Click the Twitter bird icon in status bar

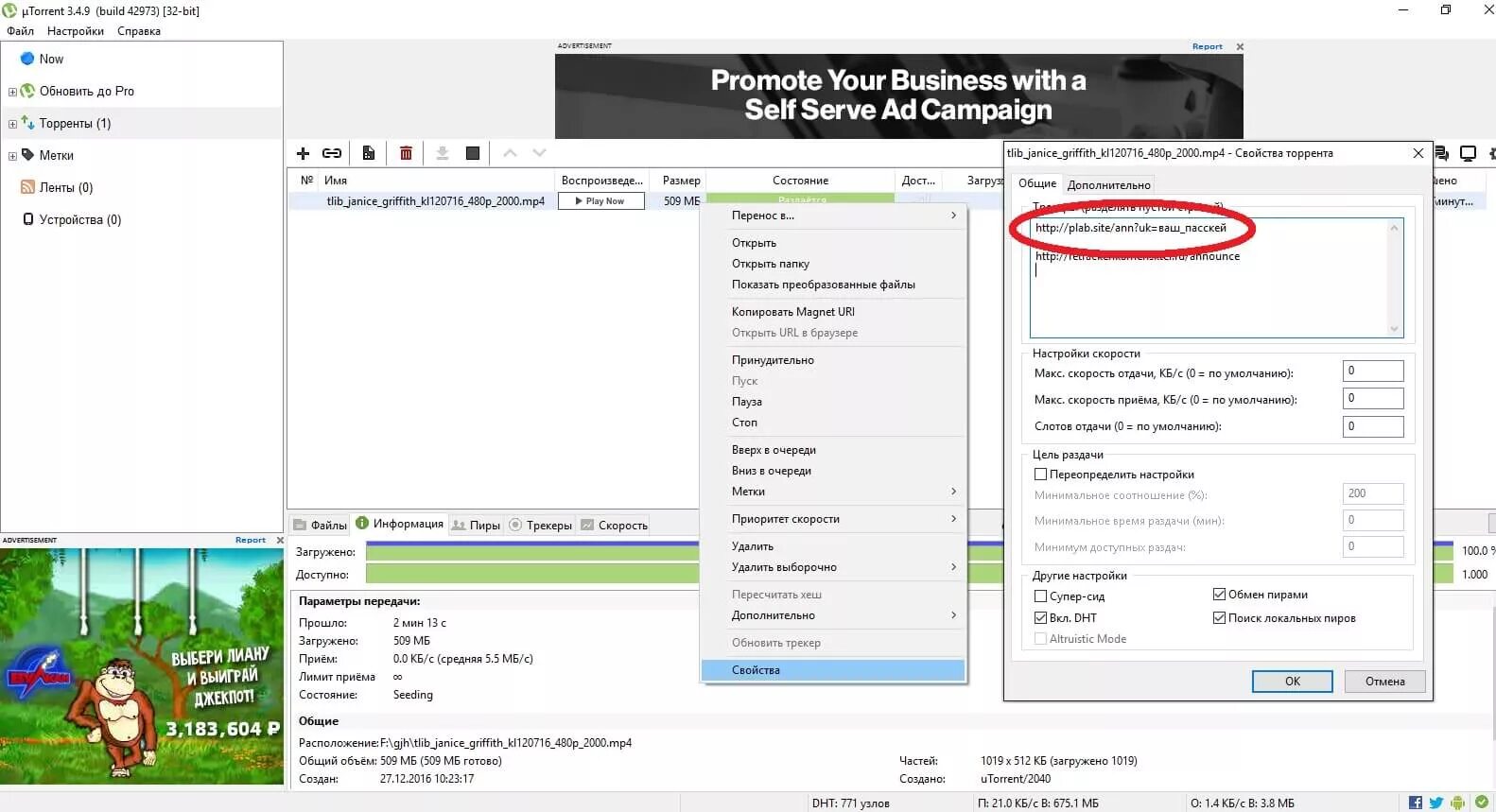1436,803
